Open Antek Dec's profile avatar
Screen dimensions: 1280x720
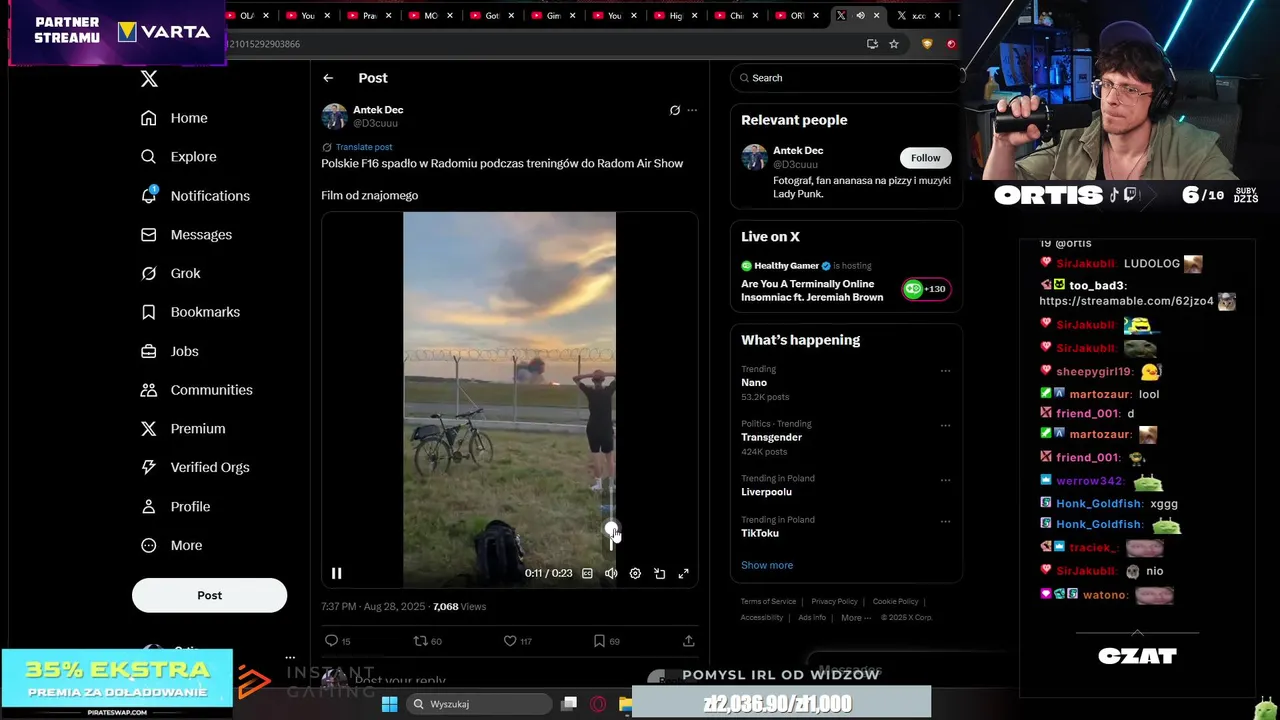tap(334, 116)
